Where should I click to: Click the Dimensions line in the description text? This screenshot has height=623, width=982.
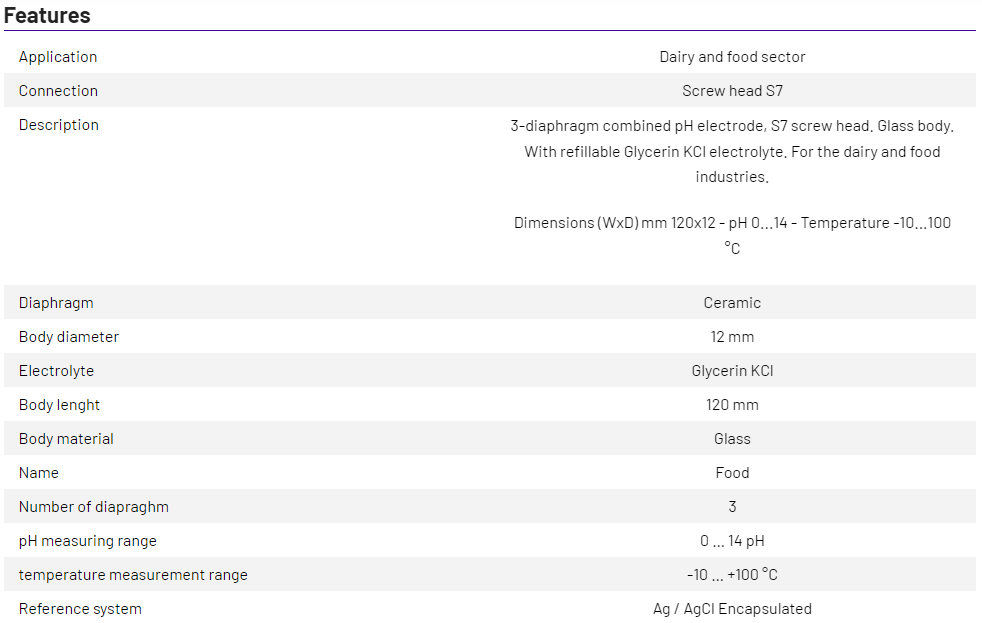pos(732,223)
